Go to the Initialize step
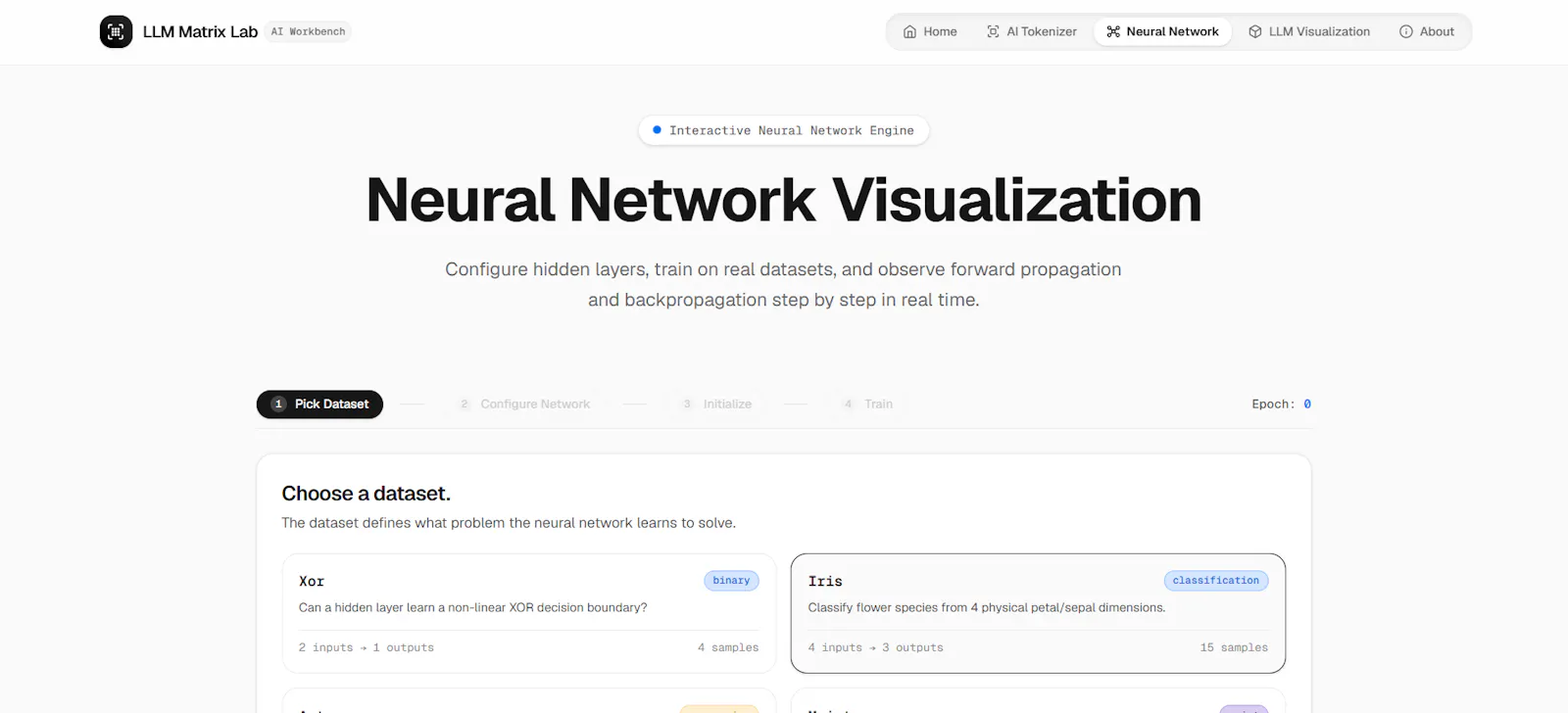Image resolution: width=1568 pixels, height=713 pixels. point(716,404)
